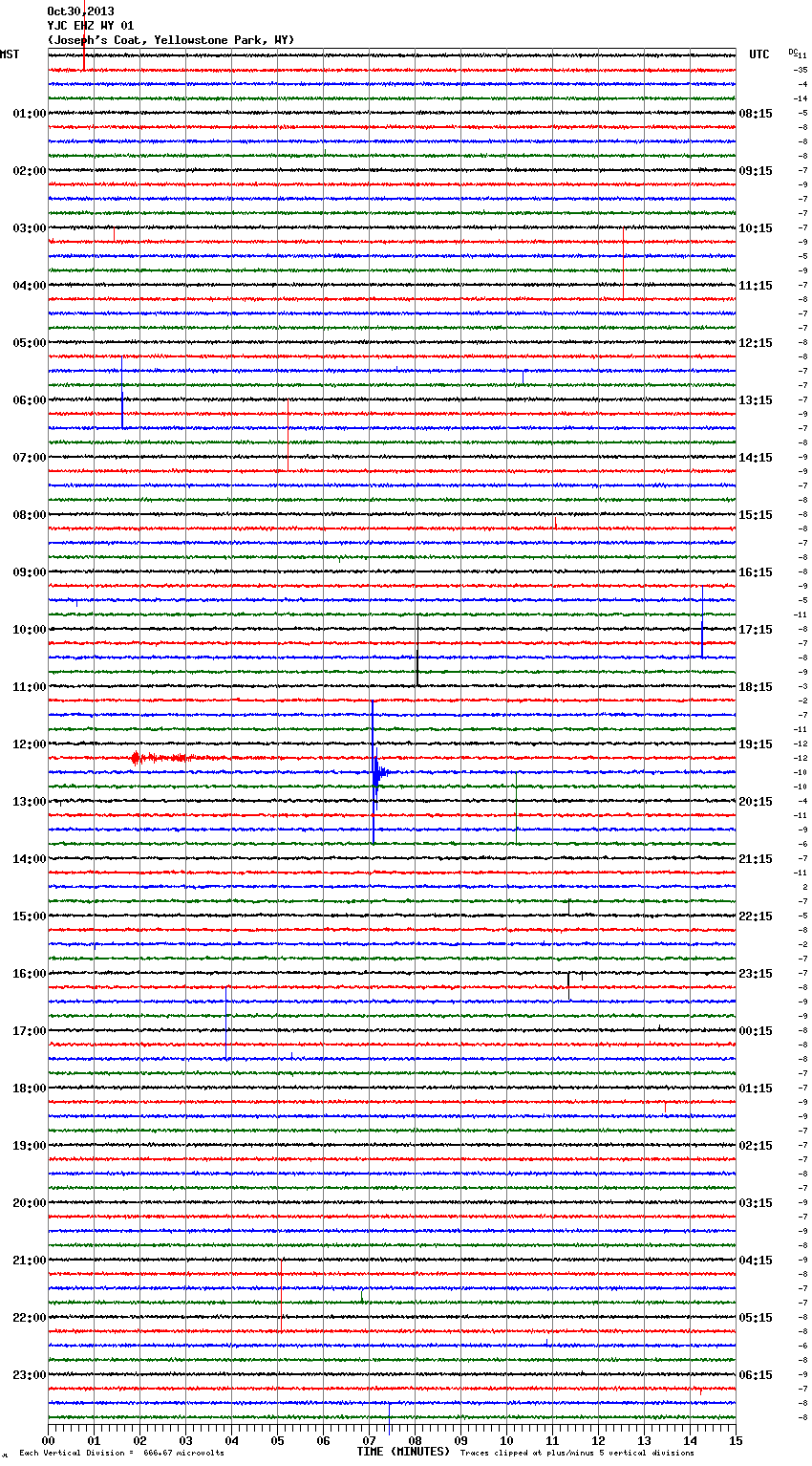The image size is (812, 1466).
Task: Click the Joseph's Coat, Yellowstone Park location title
Action: (171, 40)
